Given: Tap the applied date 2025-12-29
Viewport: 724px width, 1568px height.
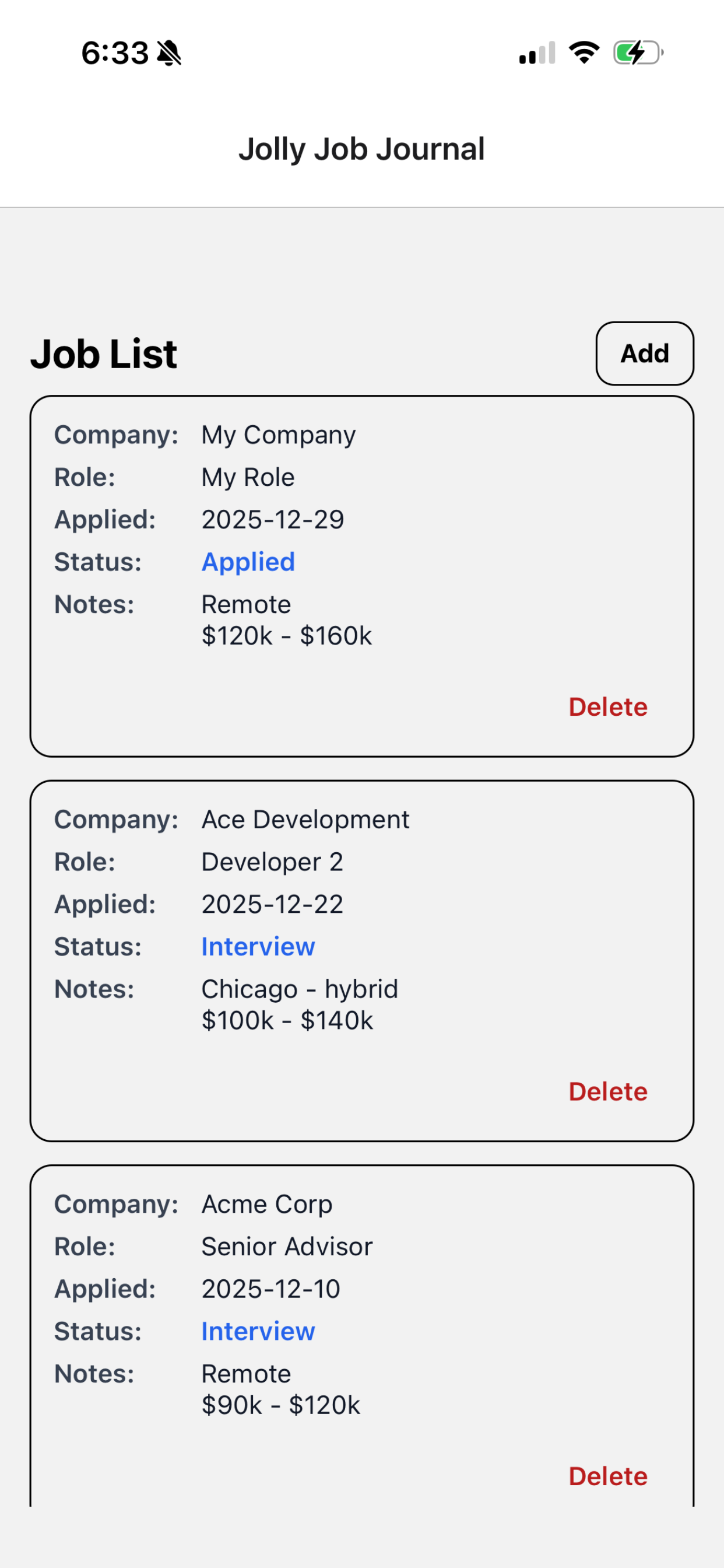Looking at the screenshot, I should click(x=273, y=519).
